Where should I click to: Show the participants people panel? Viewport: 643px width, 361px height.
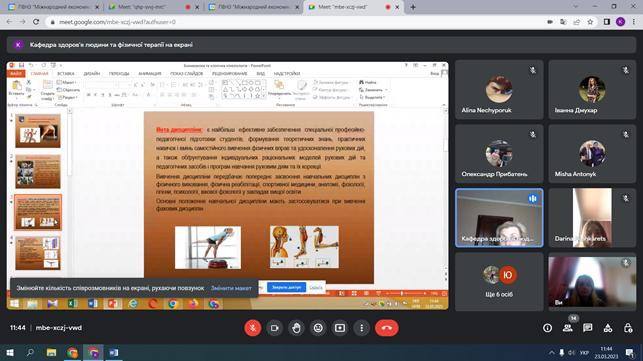click(x=568, y=328)
